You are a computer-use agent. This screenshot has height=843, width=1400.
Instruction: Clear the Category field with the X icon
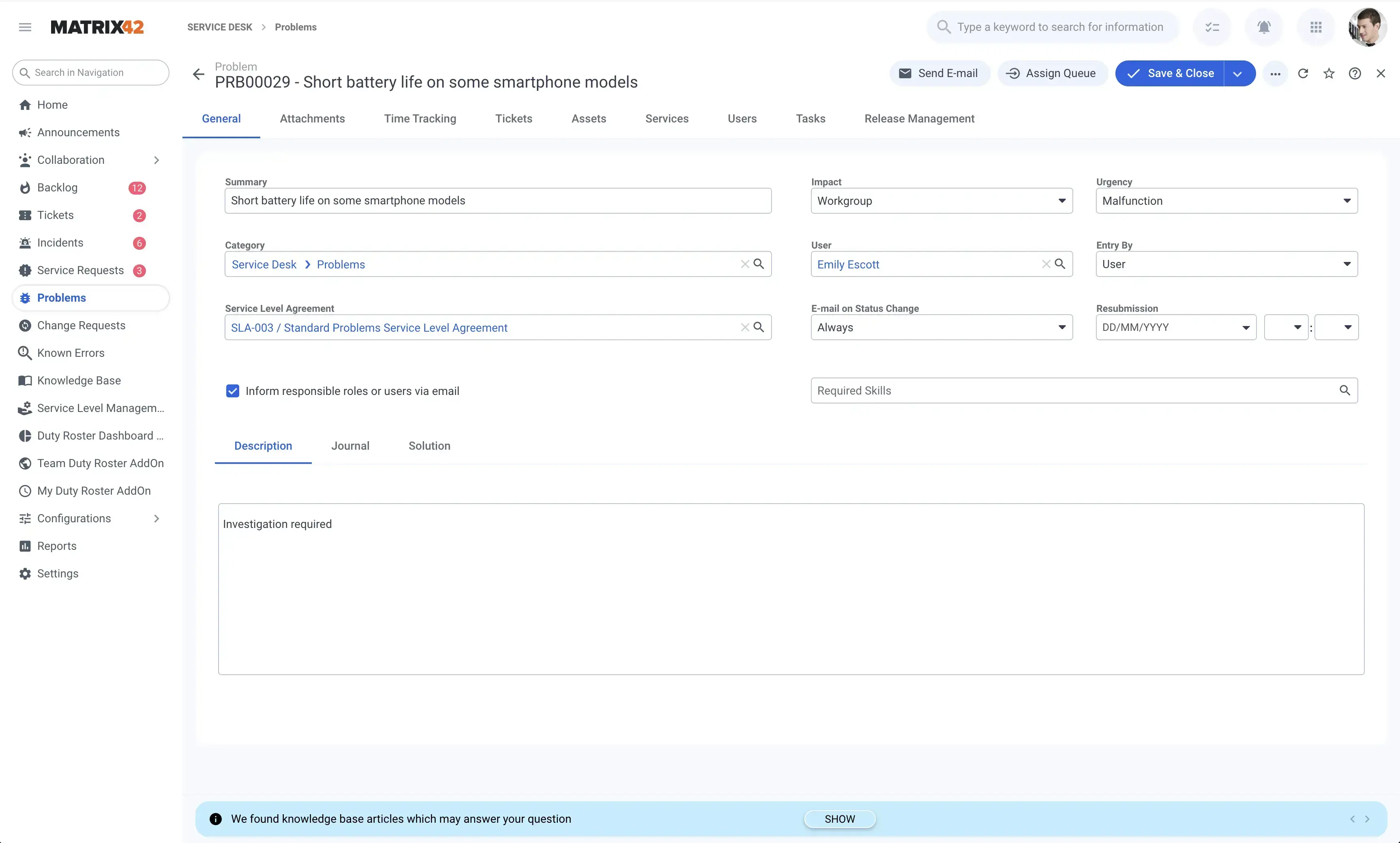pos(744,264)
